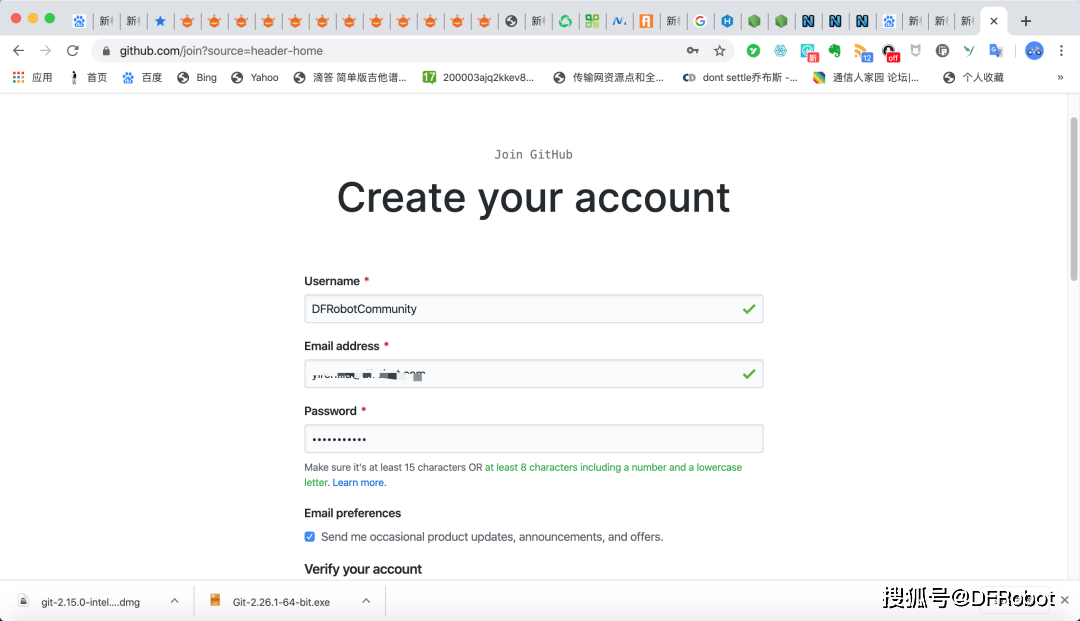The width and height of the screenshot is (1080, 621).
Task: Click the forward navigation arrow
Action: pyautogui.click(x=45, y=50)
